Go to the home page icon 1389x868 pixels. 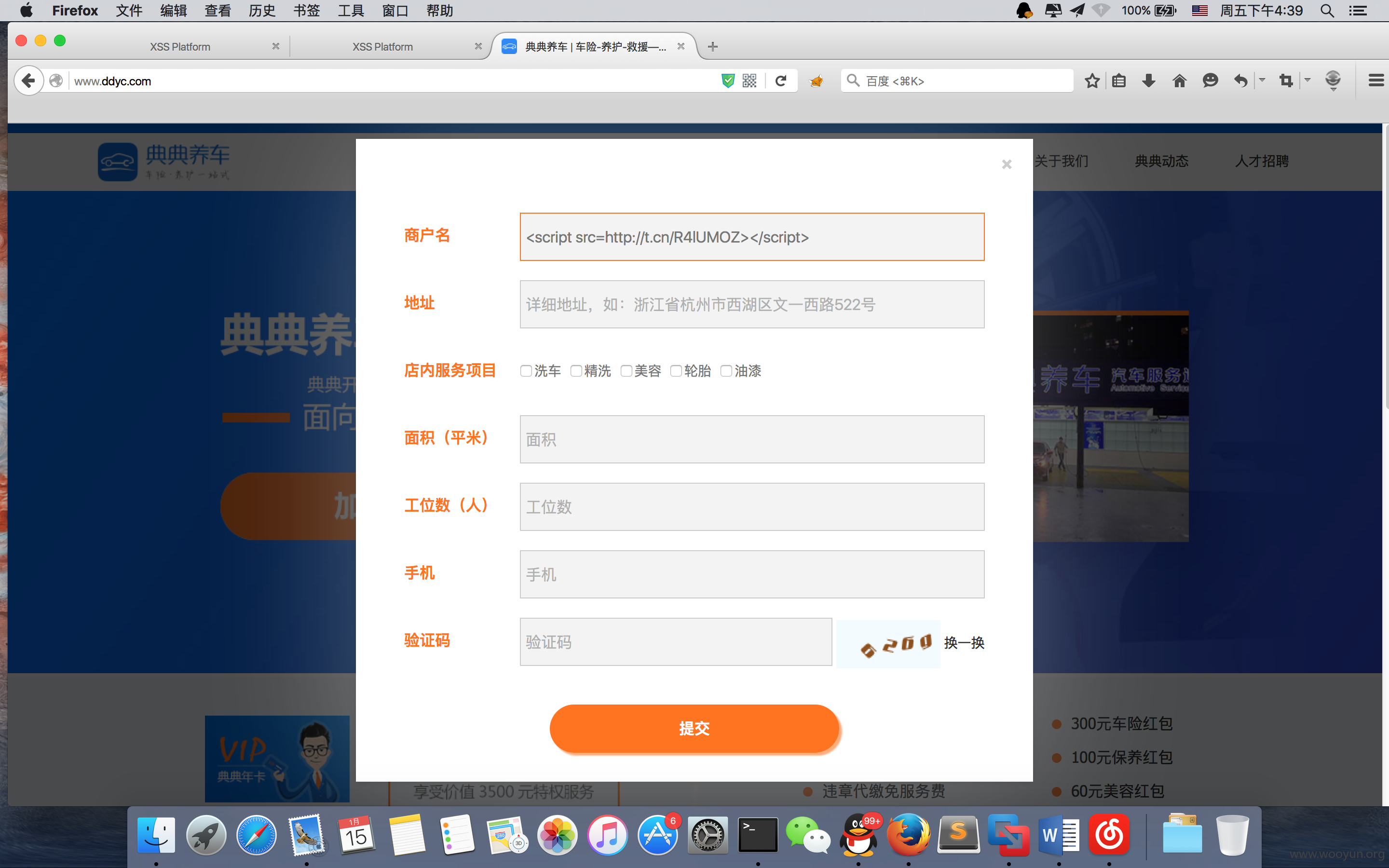[x=1179, y=81]
